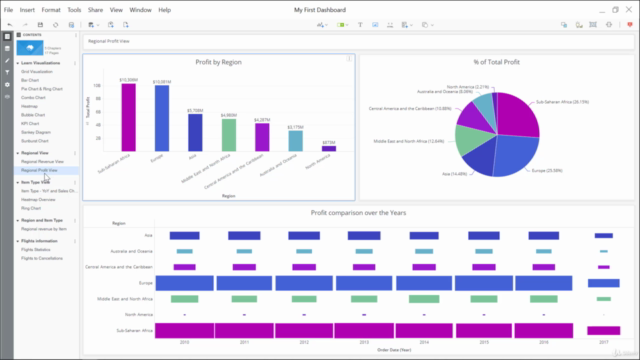Open the dropdown arrow beside the green filter icon
640x360 pixels.
[347, 25]
